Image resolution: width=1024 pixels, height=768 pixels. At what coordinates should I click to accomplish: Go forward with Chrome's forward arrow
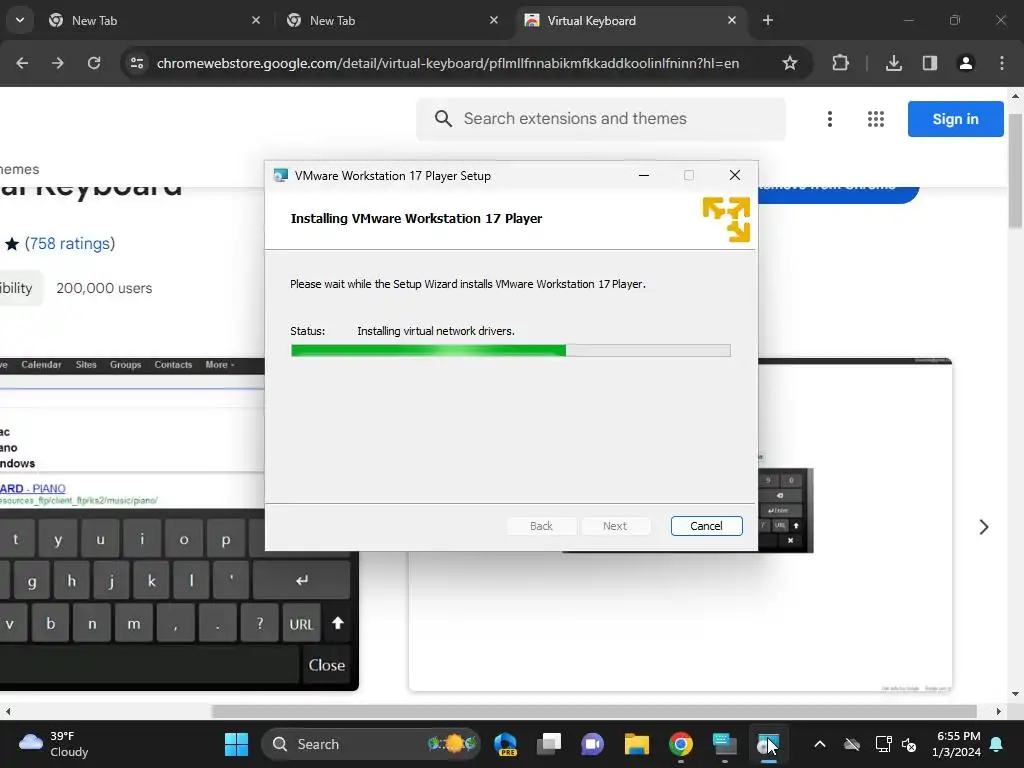coord(57,63)
